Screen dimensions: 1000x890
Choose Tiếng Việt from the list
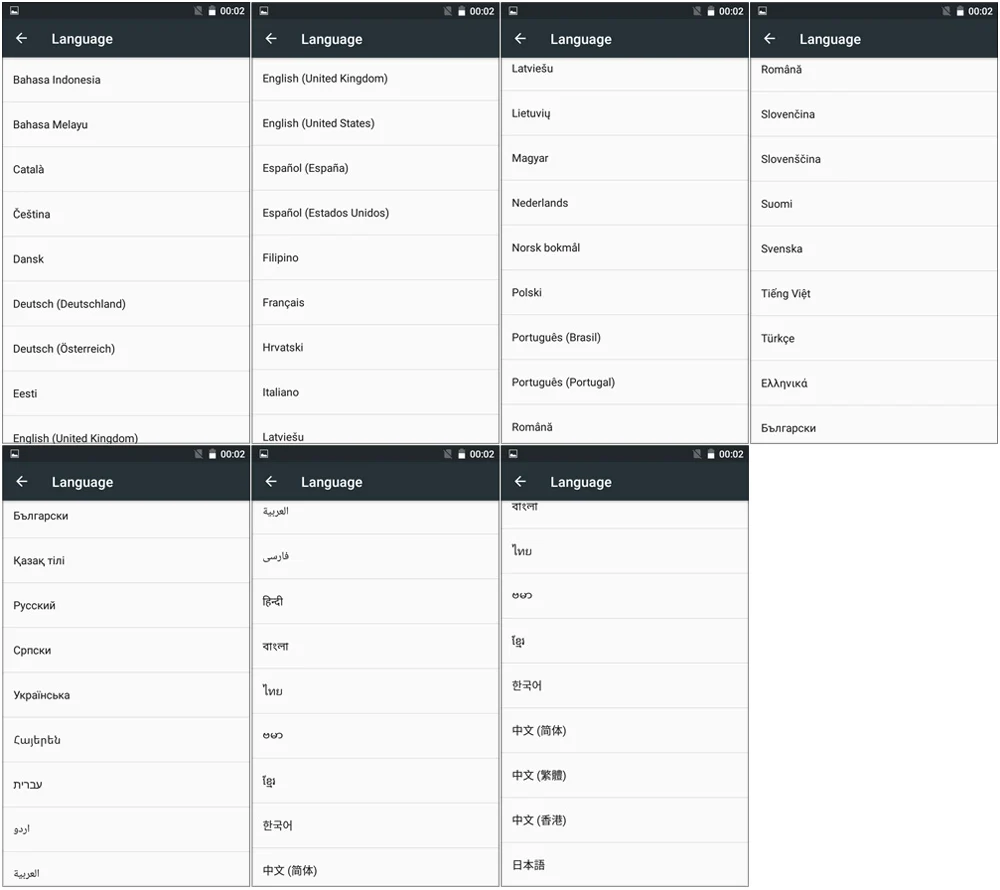(874, 294)
